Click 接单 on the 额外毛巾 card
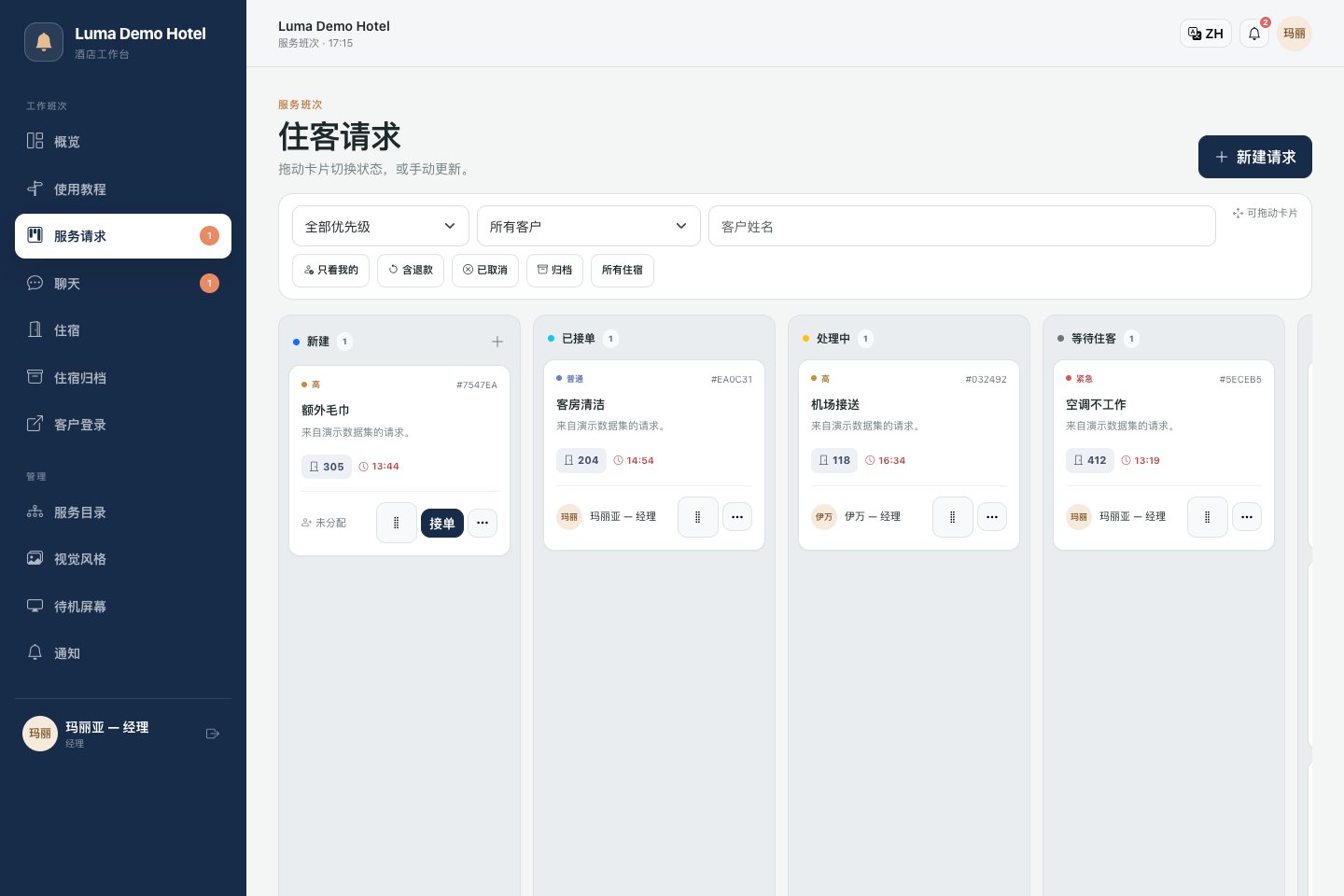1344x896 pixels. click(442, 523)
